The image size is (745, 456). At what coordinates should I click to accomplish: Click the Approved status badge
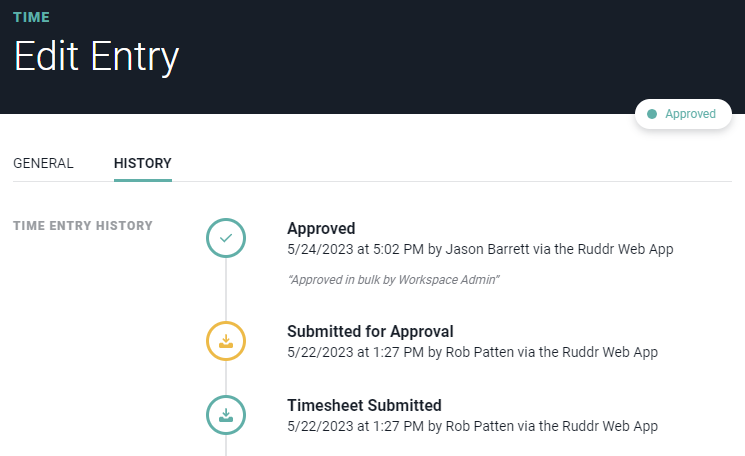coord(683,114)
